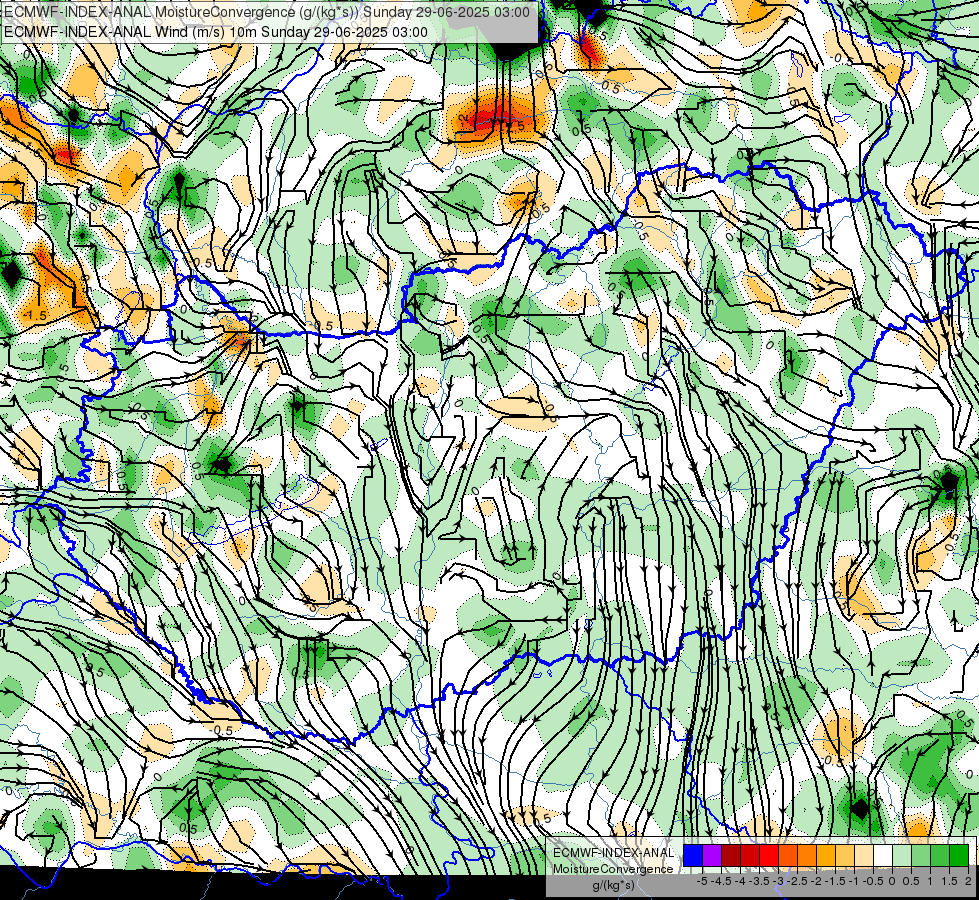The height and width of the screenshot is (900, 979).
Task: Click the '-4.5' tick on the legend scale
Action: (x=721, y=881)
